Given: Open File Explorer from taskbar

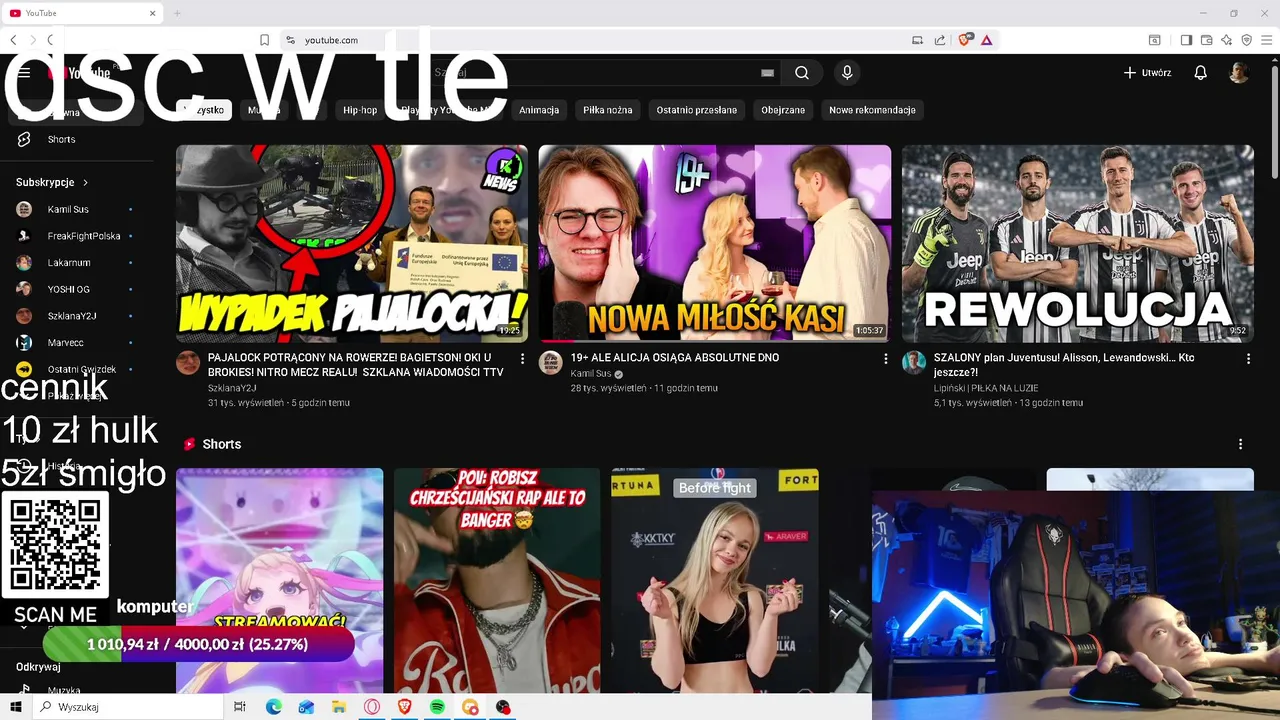Looking at the screenshot, I should tap(339, 707).
